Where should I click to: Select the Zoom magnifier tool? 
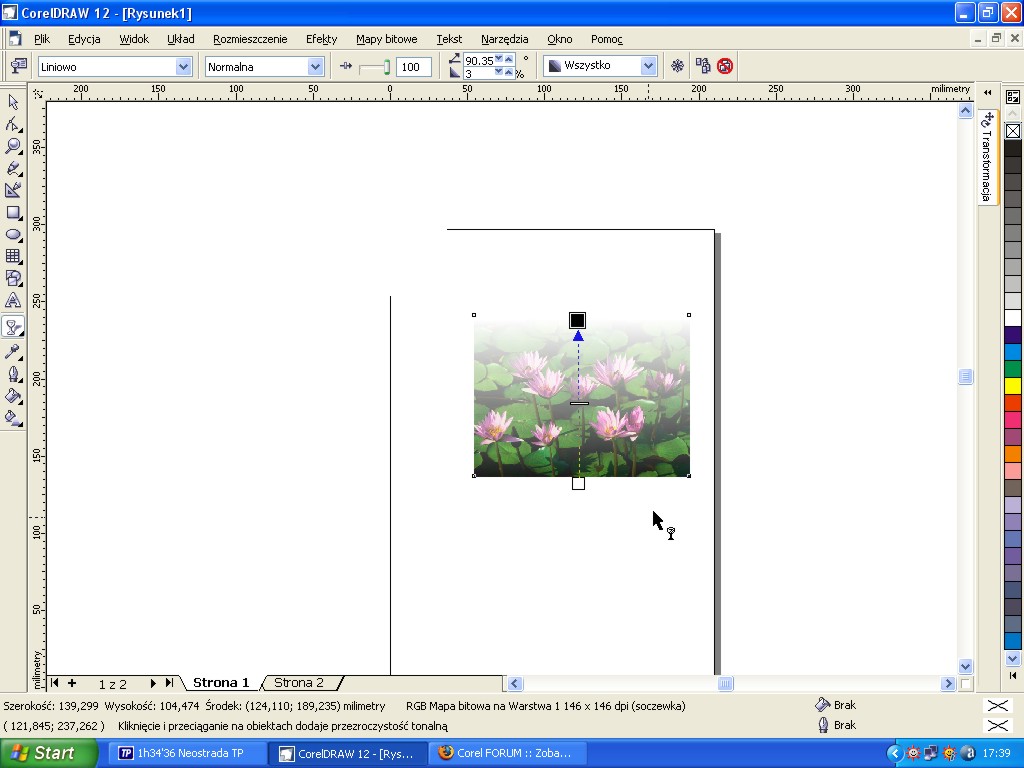click(13, 146)
